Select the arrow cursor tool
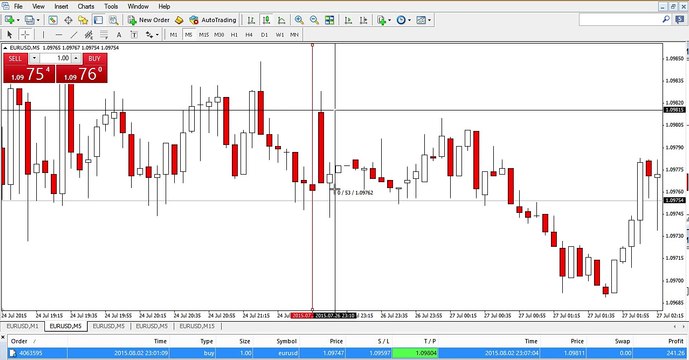Screen dimensions: 689x360 (x=10, y=34)
